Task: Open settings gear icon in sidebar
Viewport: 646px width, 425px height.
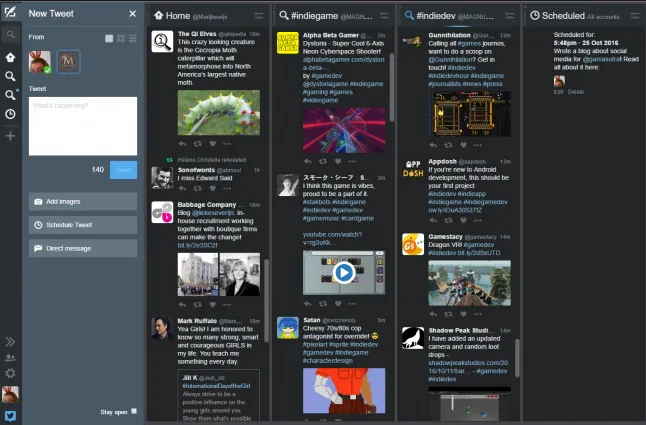Action: [10, 373]
